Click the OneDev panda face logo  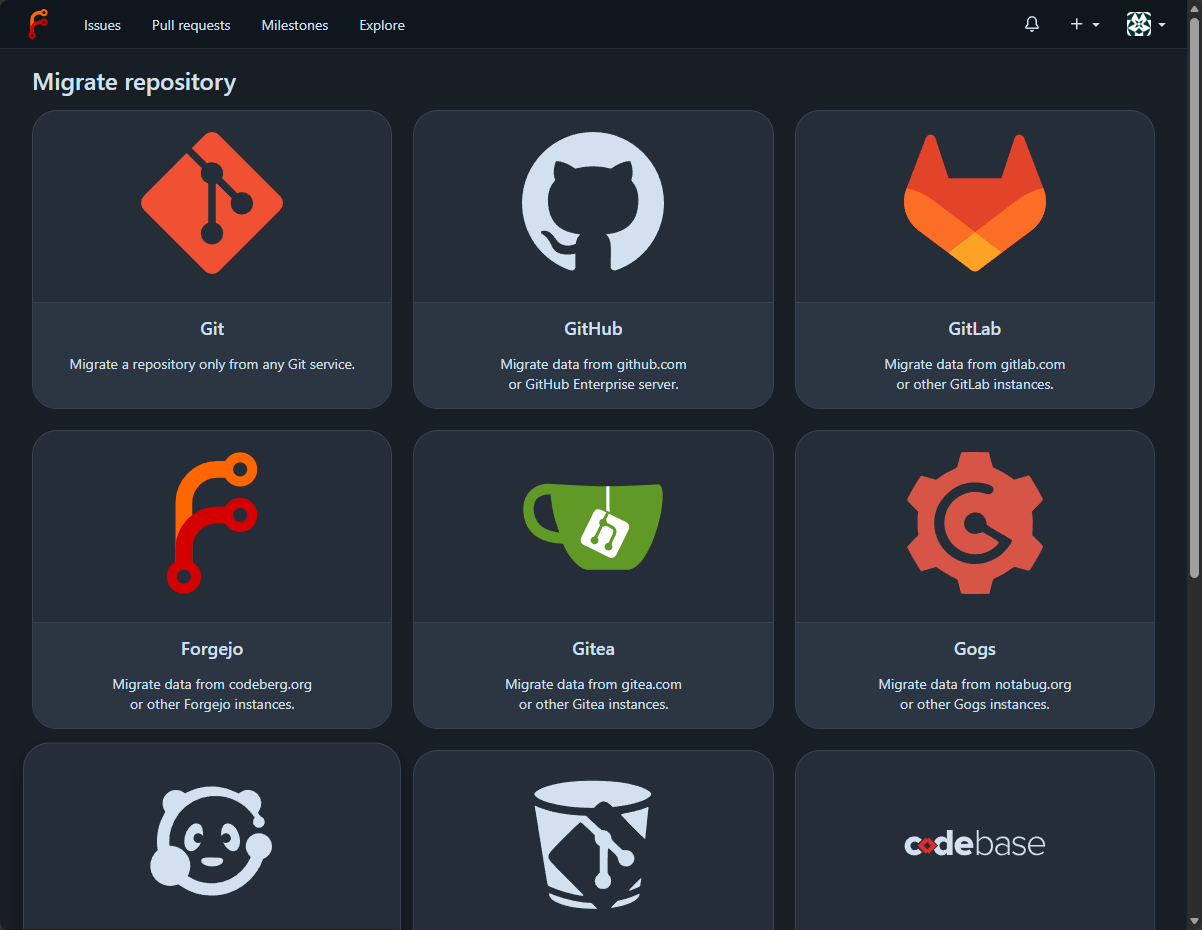pyautogui.click(x=212, y=840)
